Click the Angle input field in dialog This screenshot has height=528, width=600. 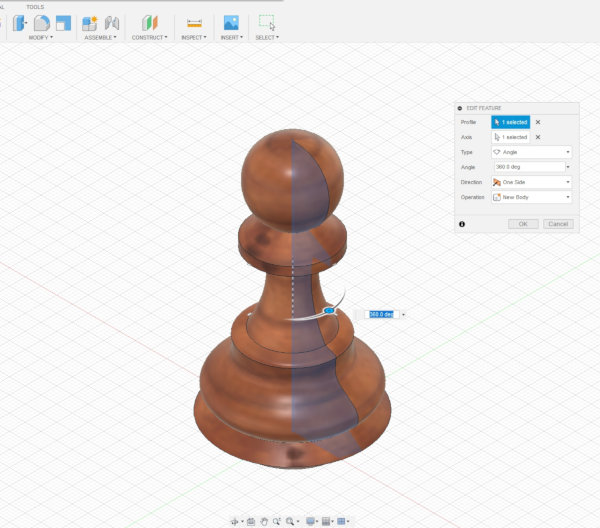pyautogui.click(x=527, y=167)
